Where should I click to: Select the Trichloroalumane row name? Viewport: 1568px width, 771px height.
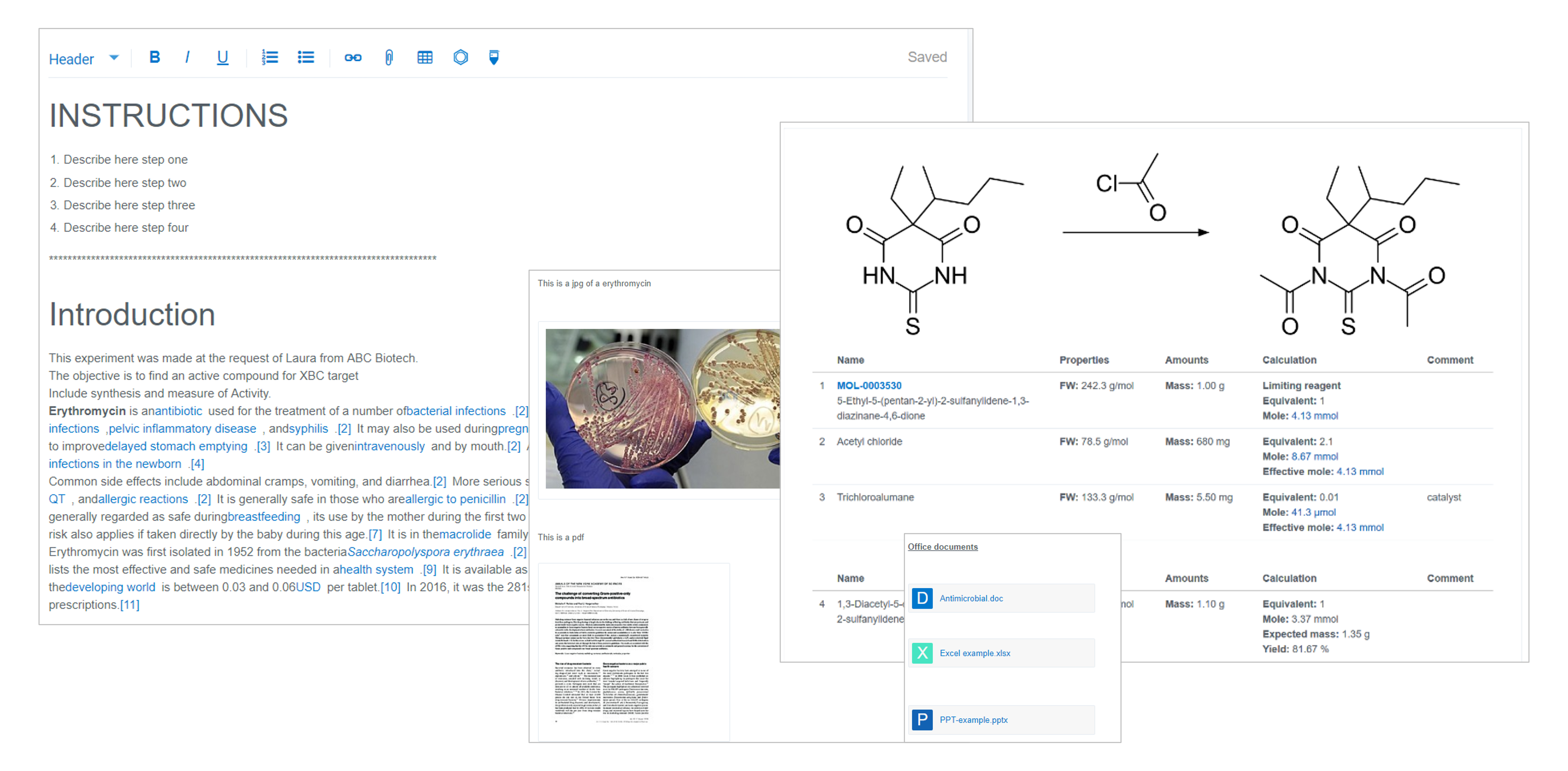(x=875, y=497)
